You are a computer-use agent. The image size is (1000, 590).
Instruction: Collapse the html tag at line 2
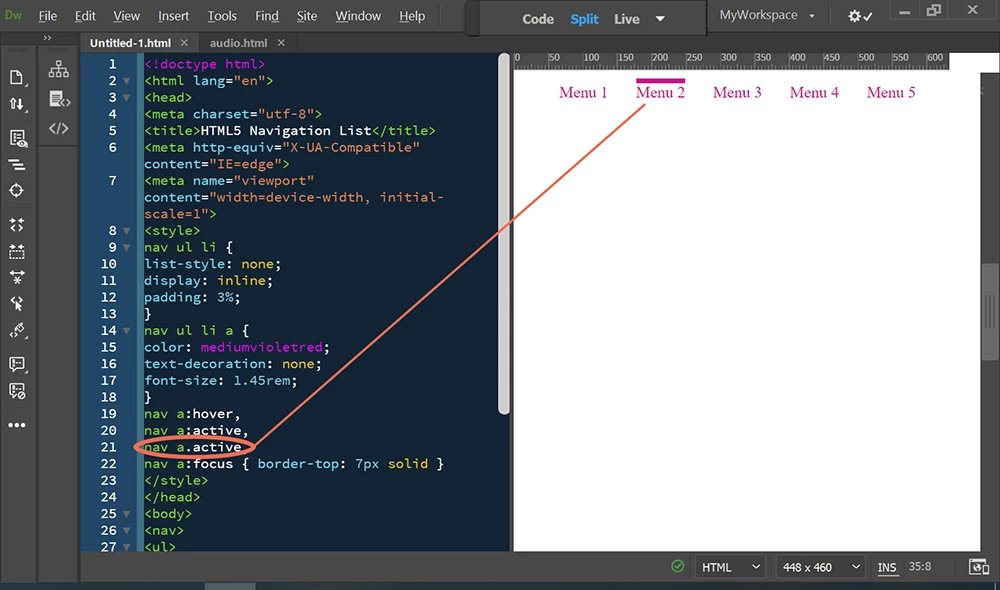point(126,81)
